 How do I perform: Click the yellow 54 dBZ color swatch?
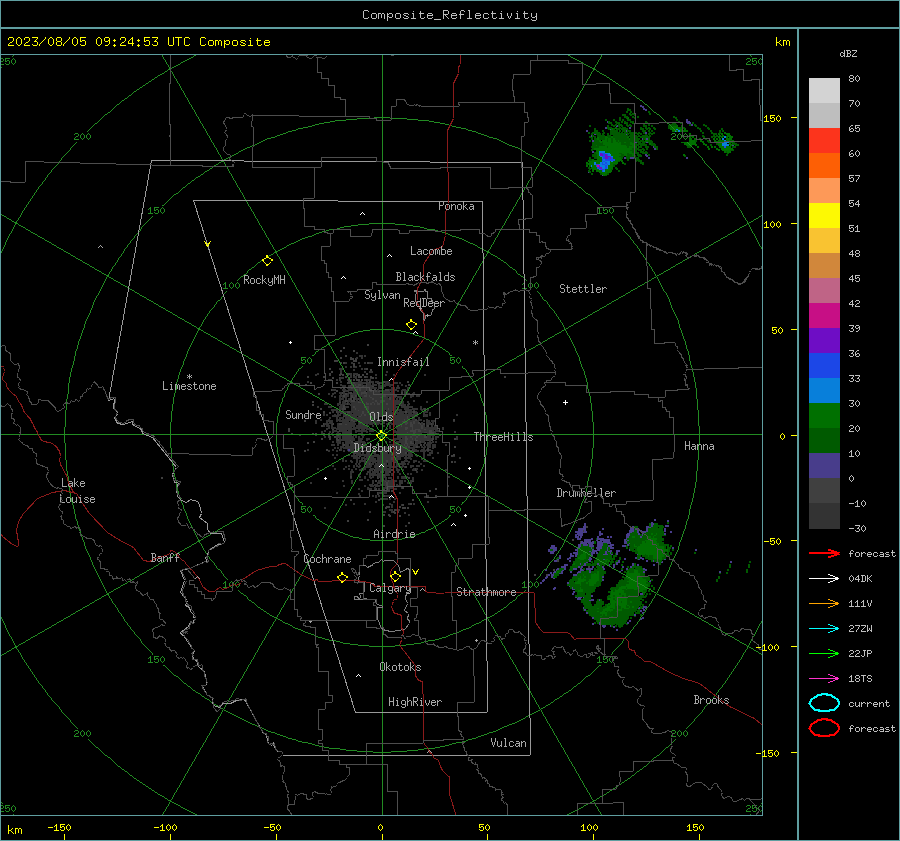tap(824, 215)
